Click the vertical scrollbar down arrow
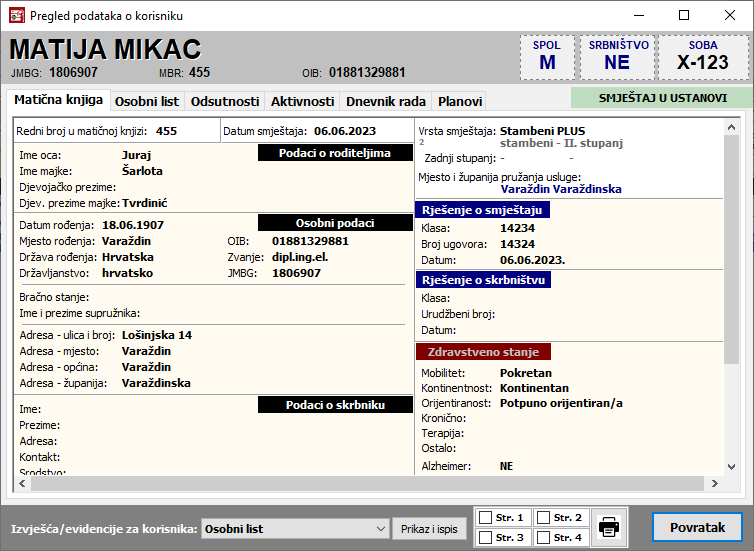The height and width of the screenshot is (551, 754). [739, 481]
